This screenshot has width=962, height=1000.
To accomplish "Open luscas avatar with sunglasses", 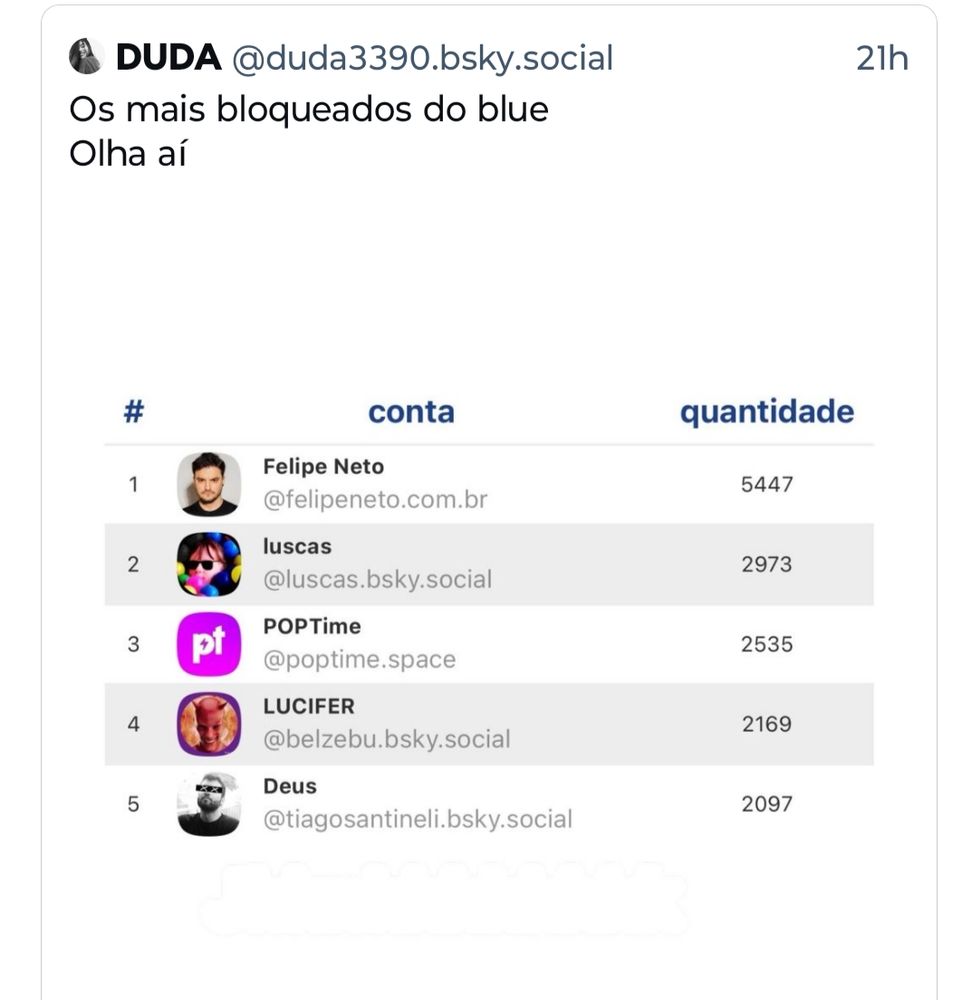I will point(209,564).
